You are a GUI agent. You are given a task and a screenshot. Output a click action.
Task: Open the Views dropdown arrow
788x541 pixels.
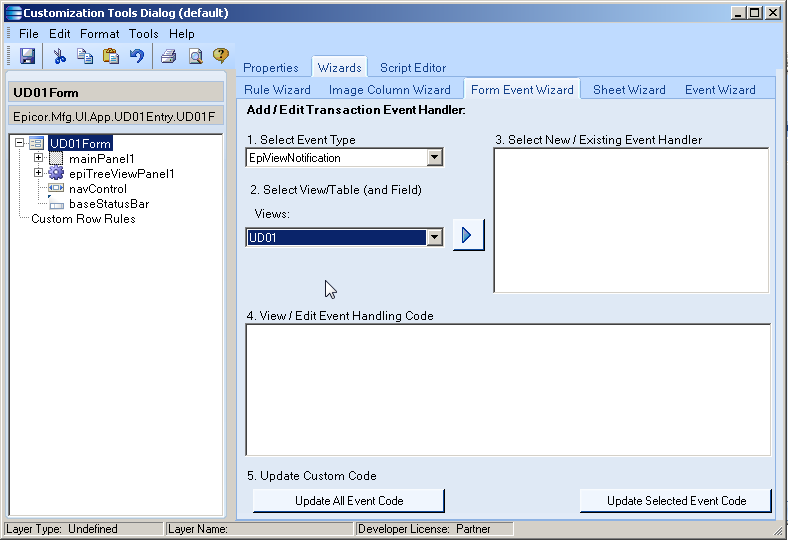tap(435, 237)
